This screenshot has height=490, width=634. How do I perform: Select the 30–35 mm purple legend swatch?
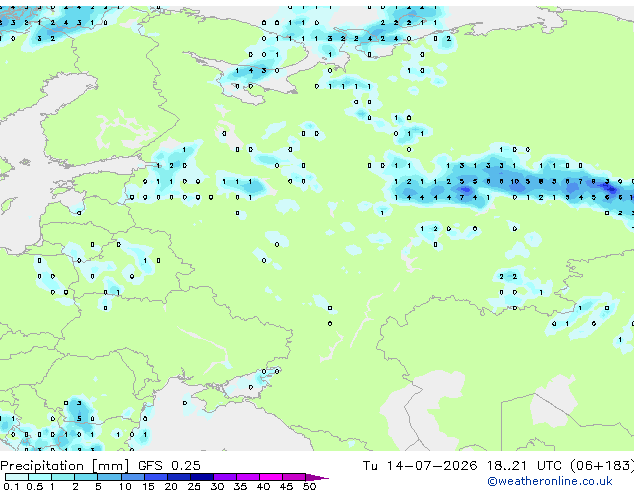[225, 477]
